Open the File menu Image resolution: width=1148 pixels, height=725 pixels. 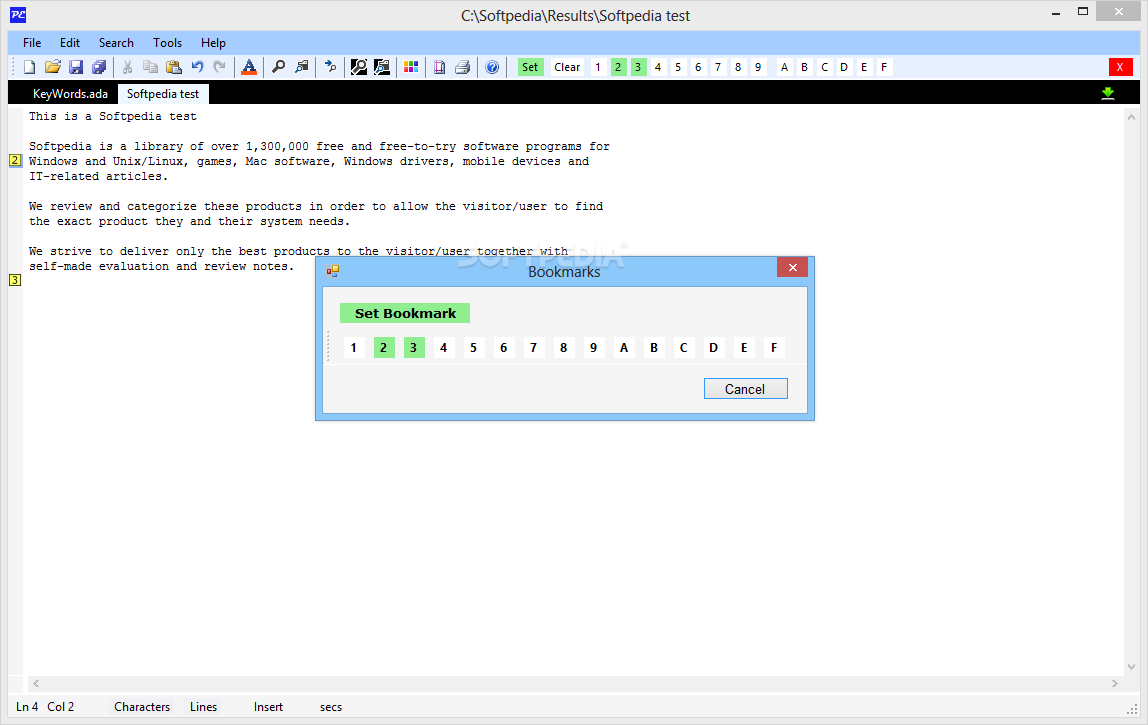[x=32, y=42]
